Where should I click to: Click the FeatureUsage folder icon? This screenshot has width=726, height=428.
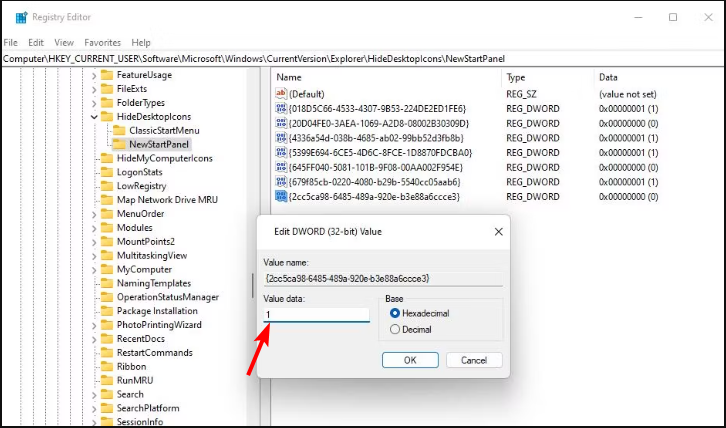pos(107,75)
